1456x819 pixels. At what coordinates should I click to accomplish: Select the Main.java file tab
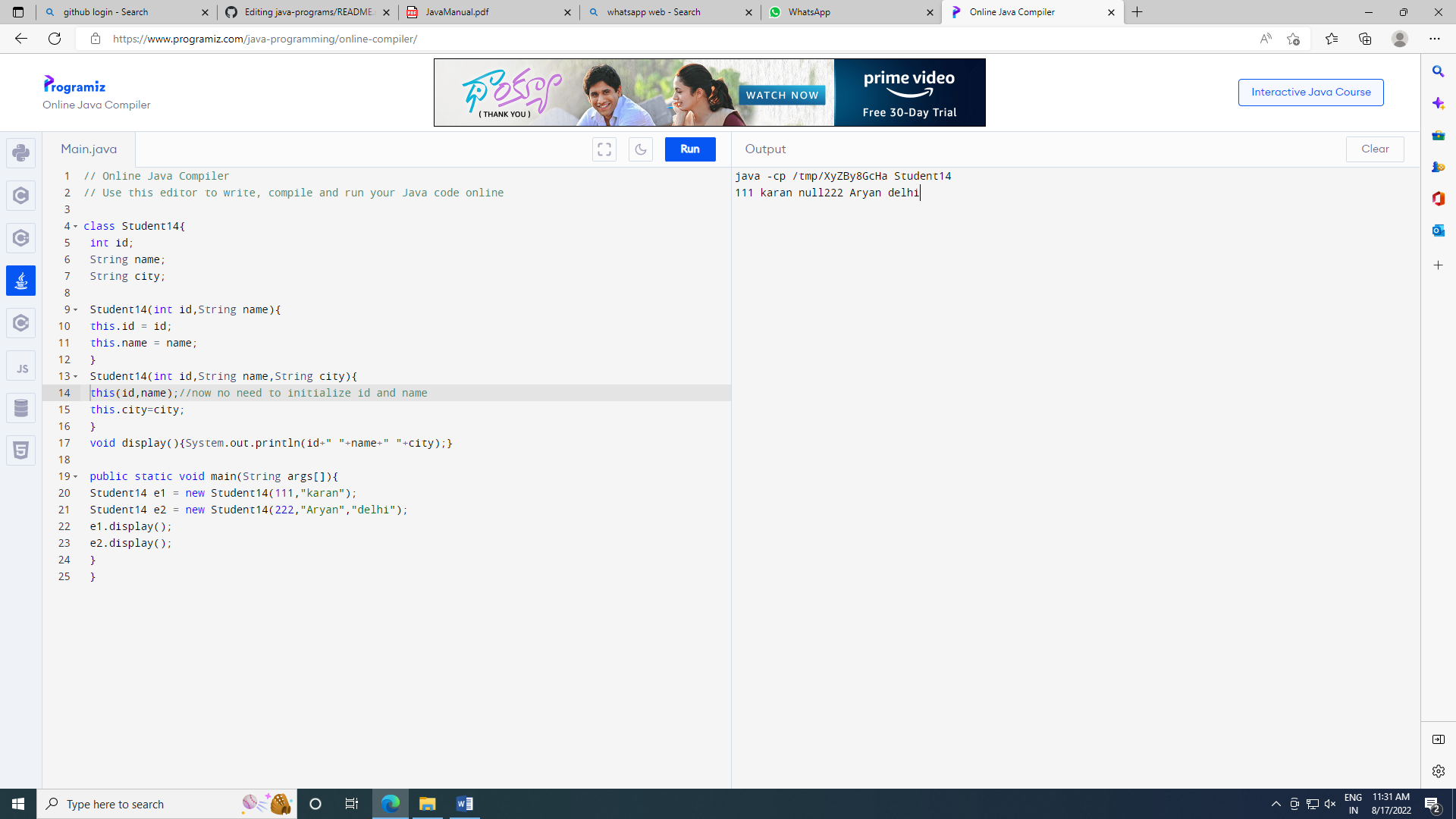click(x=89, y=149)
